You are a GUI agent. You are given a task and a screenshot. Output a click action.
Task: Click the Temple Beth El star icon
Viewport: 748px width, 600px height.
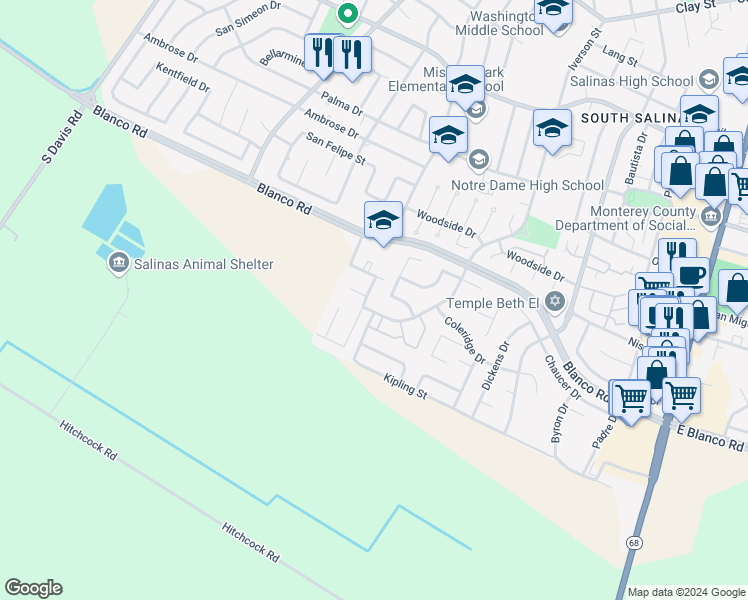555,301
